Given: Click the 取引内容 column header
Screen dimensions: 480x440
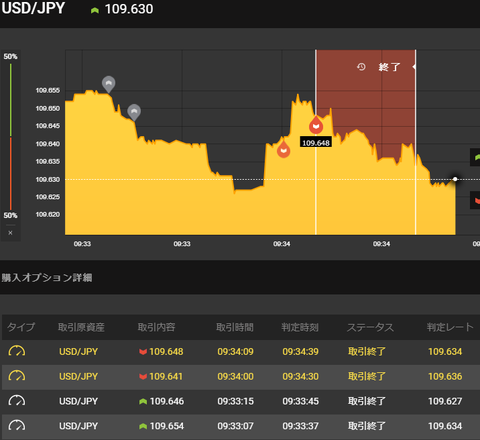Looking at the screenshot, I should [156, 327].
